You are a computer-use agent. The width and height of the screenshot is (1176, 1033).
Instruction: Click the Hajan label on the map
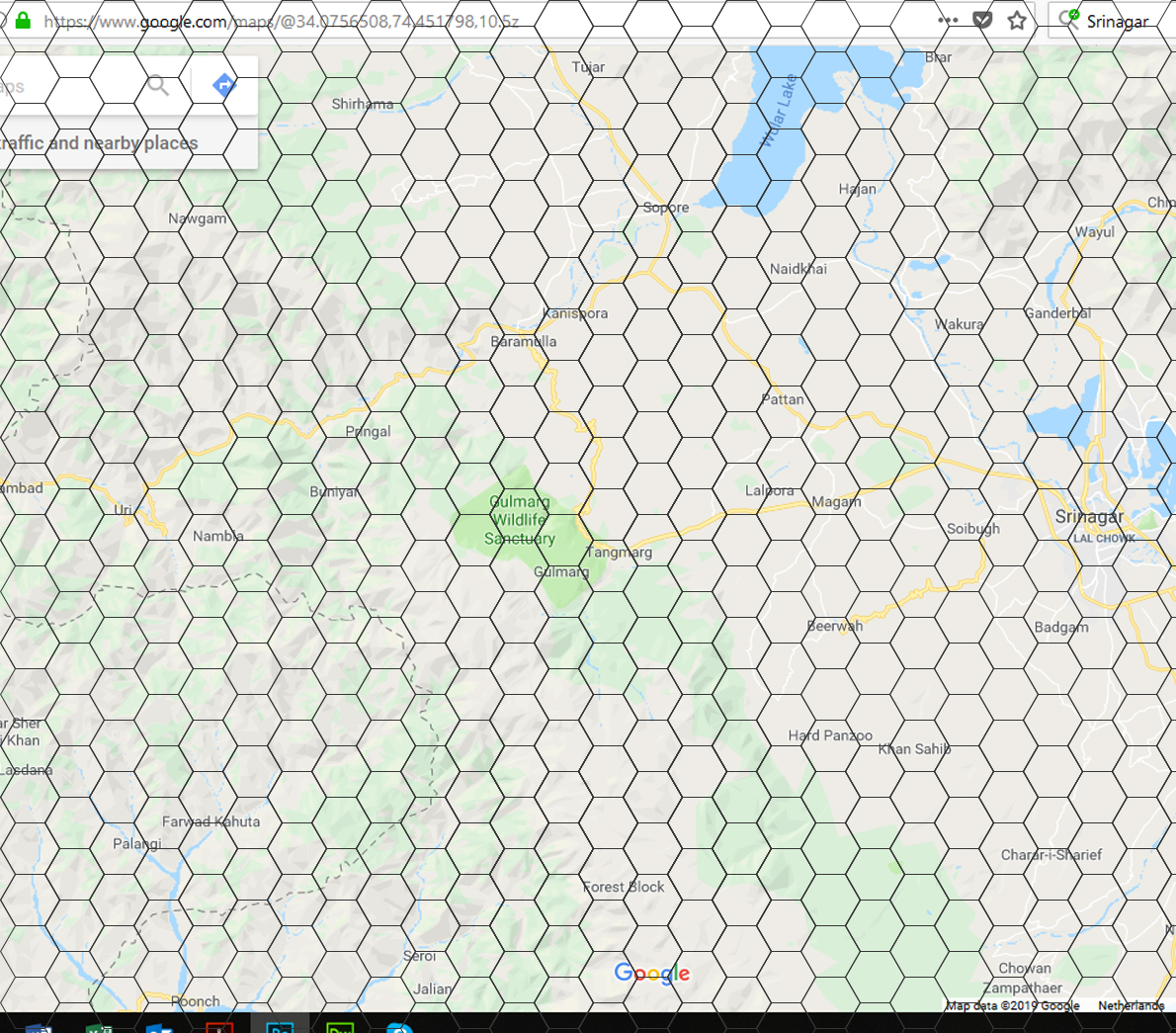857,189
